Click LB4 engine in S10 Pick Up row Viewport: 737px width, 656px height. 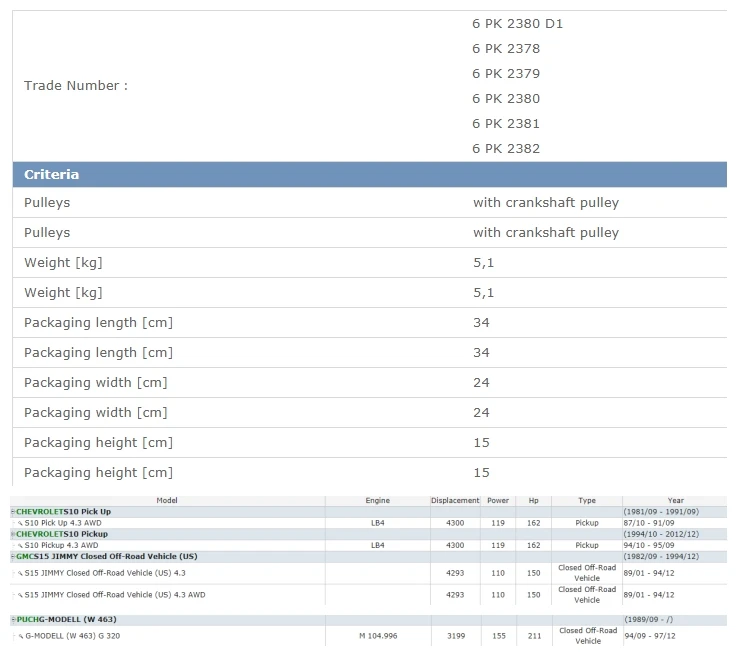[x=378, y=523]
